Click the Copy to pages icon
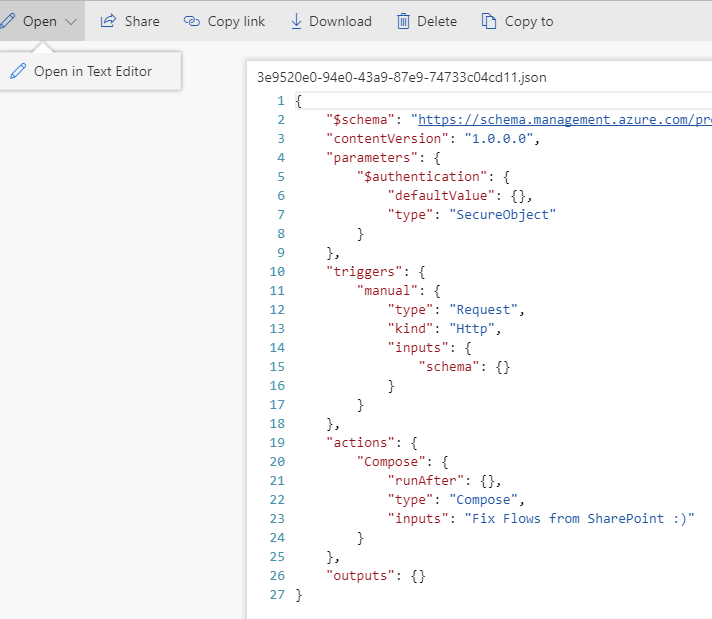This screenshot has height=619, width=712. (x=488, y=21)
